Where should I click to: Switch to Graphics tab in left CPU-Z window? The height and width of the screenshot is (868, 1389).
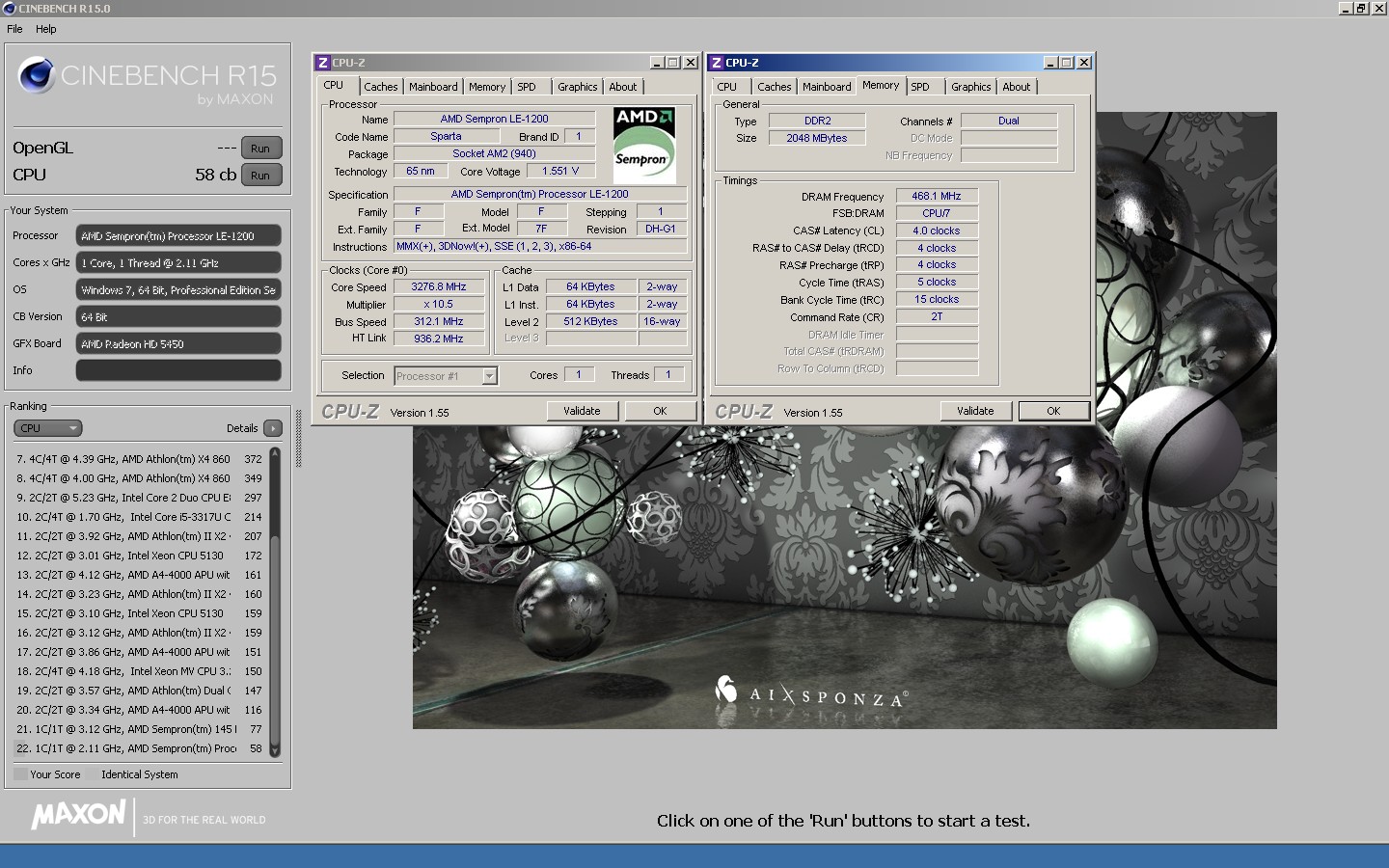[x=578, y=87]
